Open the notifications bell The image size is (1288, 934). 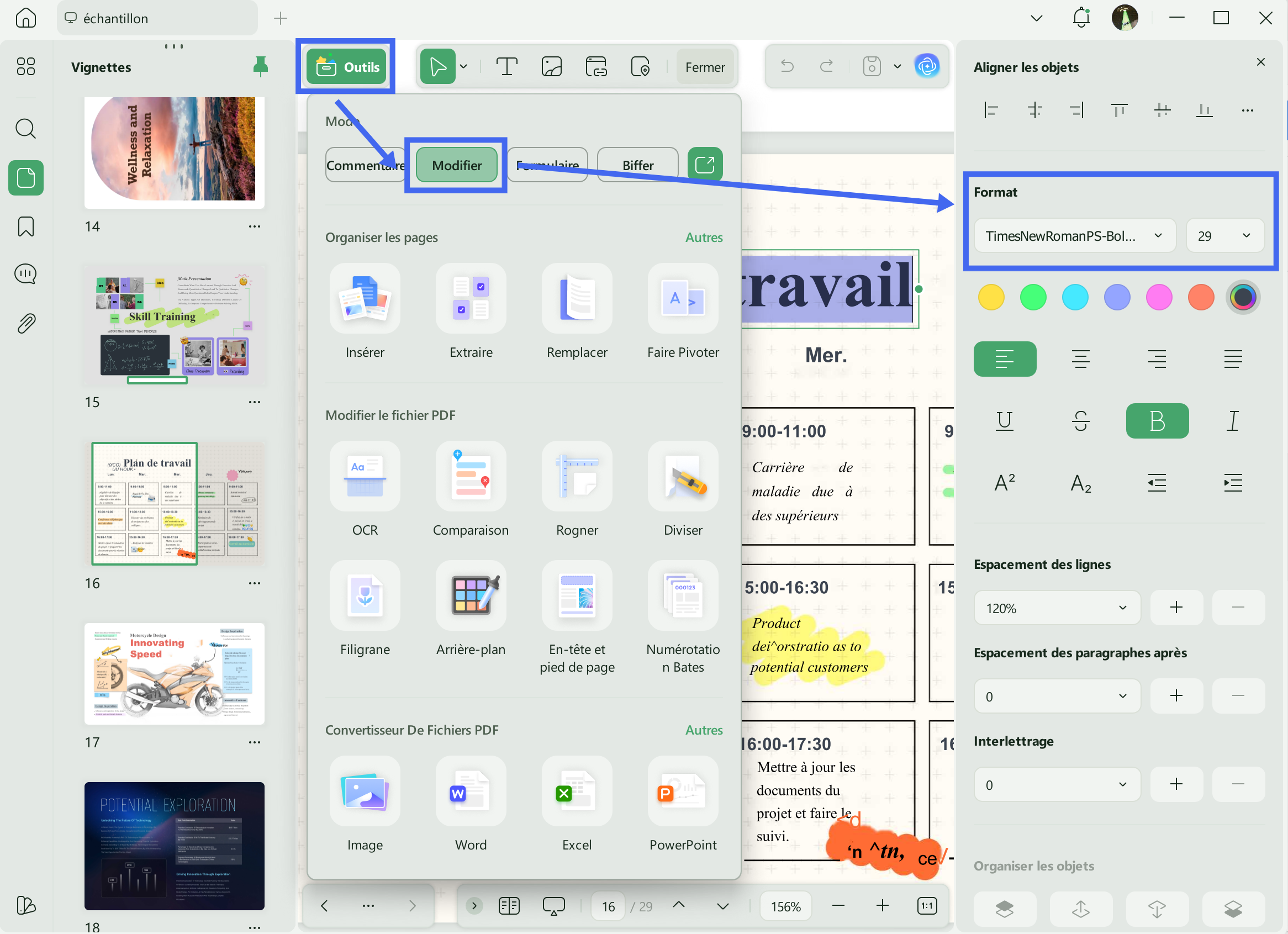pyautogui.click(x=1081, y=18)
